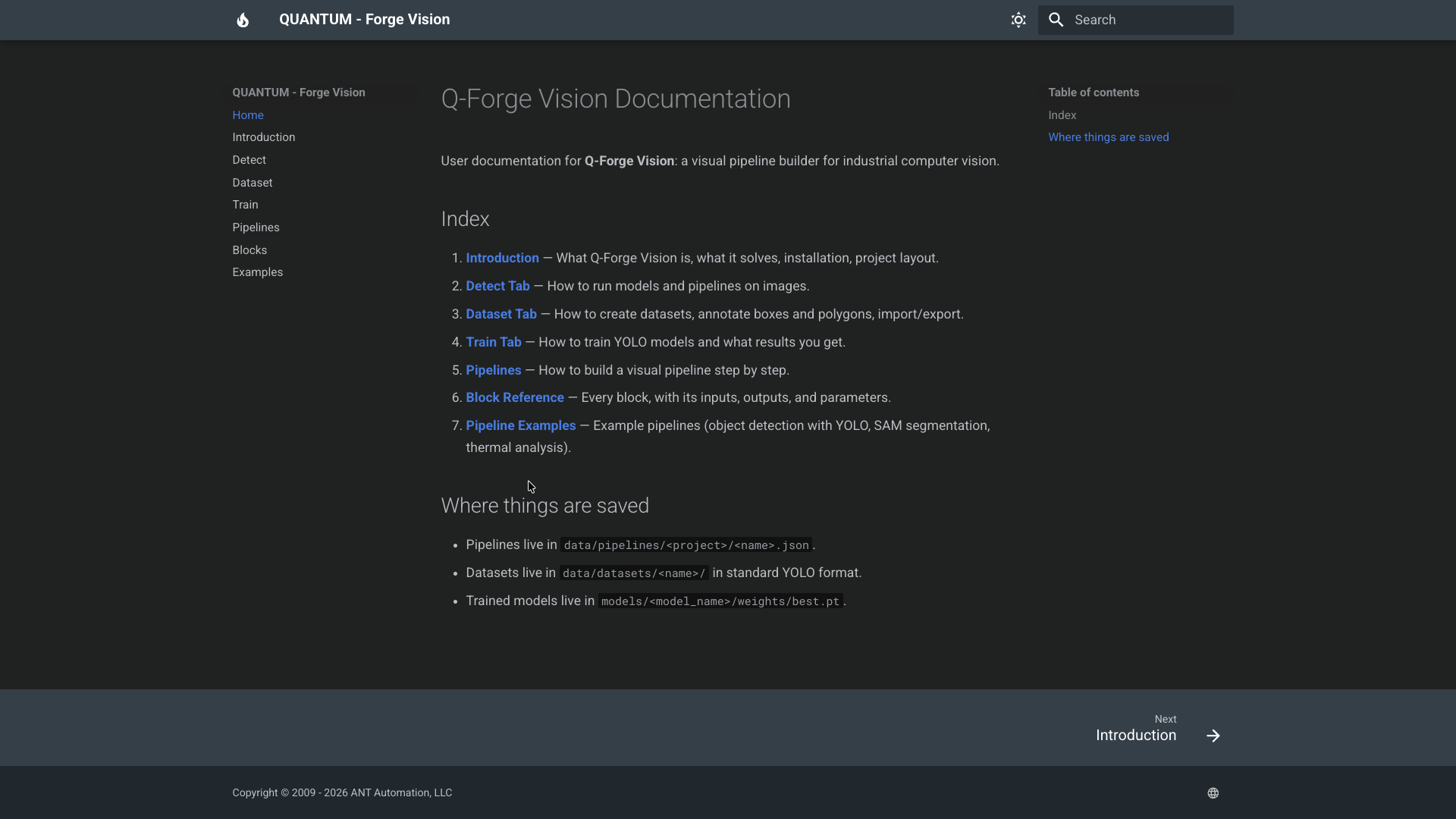Image resolution: width=1456 pixels, height=819 pixels.
Task: Follow the Block Reference link
Action: [x=515, y=397]
